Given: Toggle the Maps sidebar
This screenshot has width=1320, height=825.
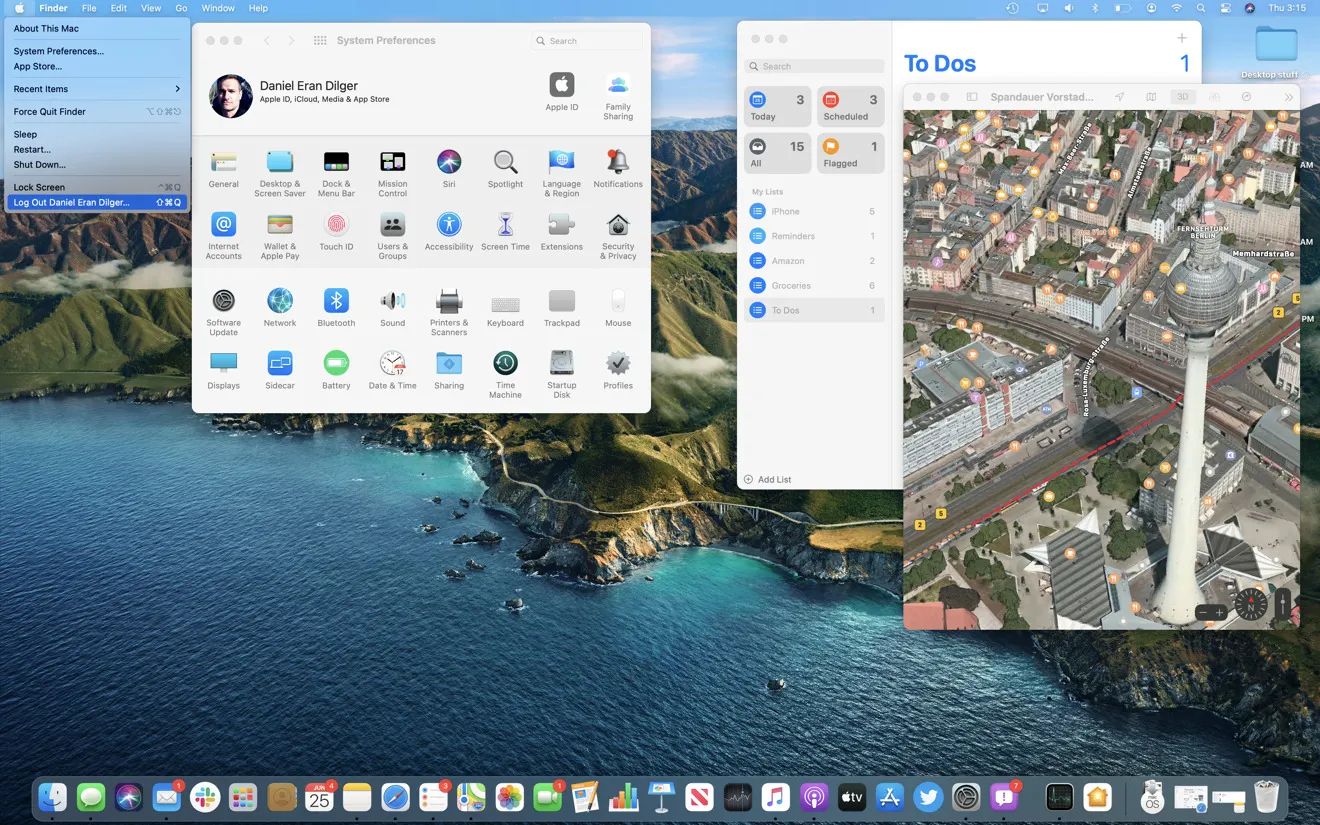Looking at the screenshot, I should 971,97.
